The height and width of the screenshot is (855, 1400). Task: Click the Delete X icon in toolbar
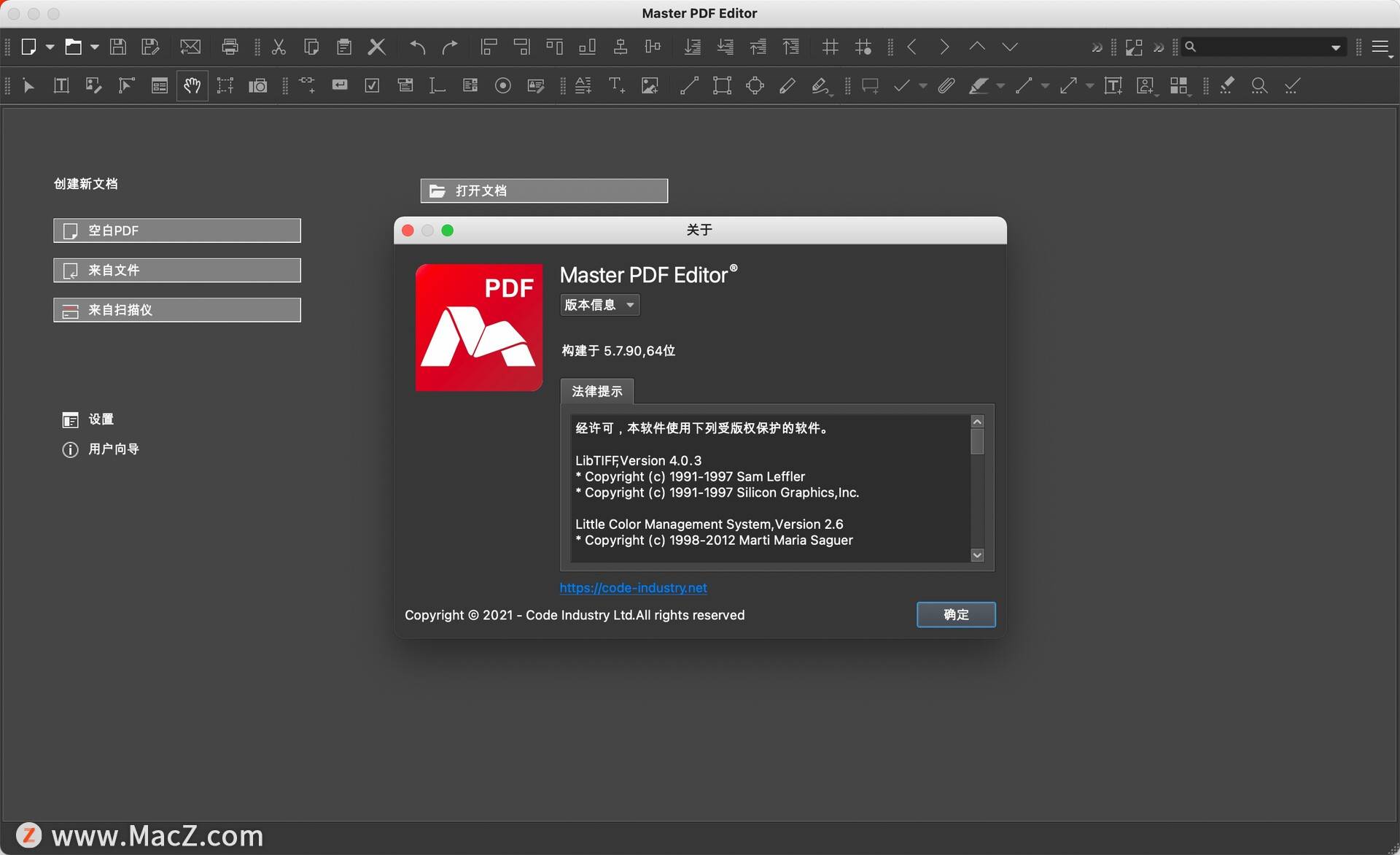(x=377, y=47)
